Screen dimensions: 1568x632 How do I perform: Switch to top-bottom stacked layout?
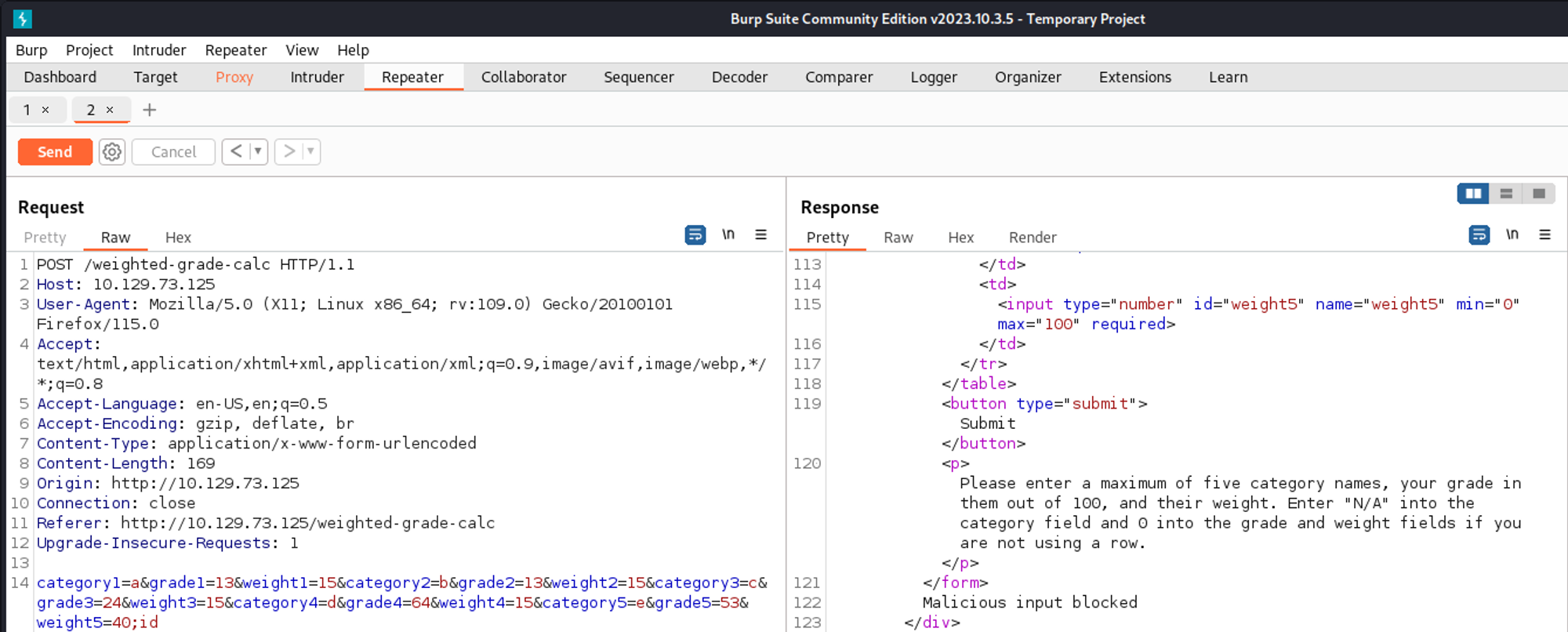click(x=1506, y=194)
